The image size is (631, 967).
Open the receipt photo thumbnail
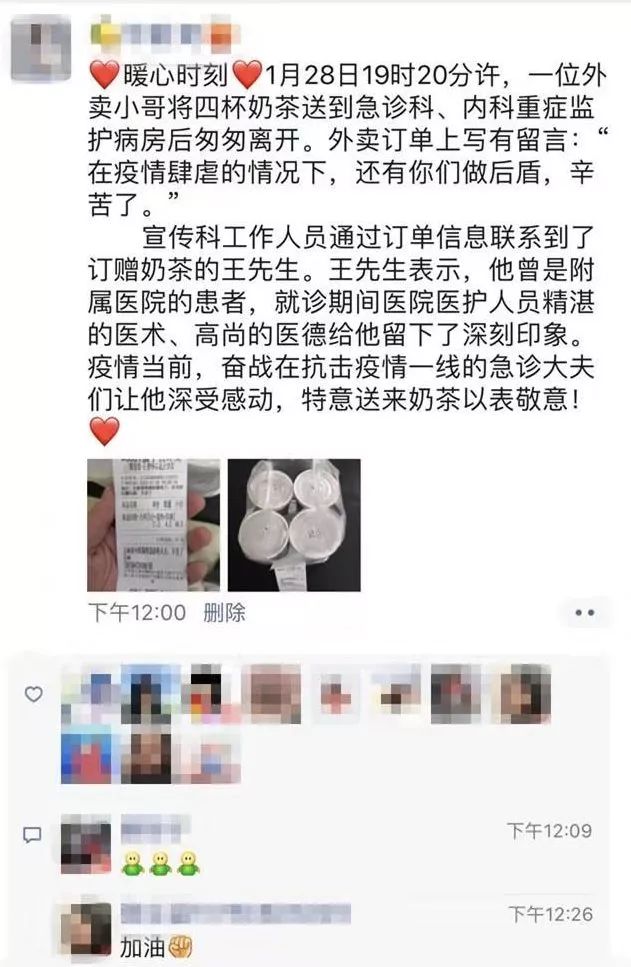tap(154, 525)
